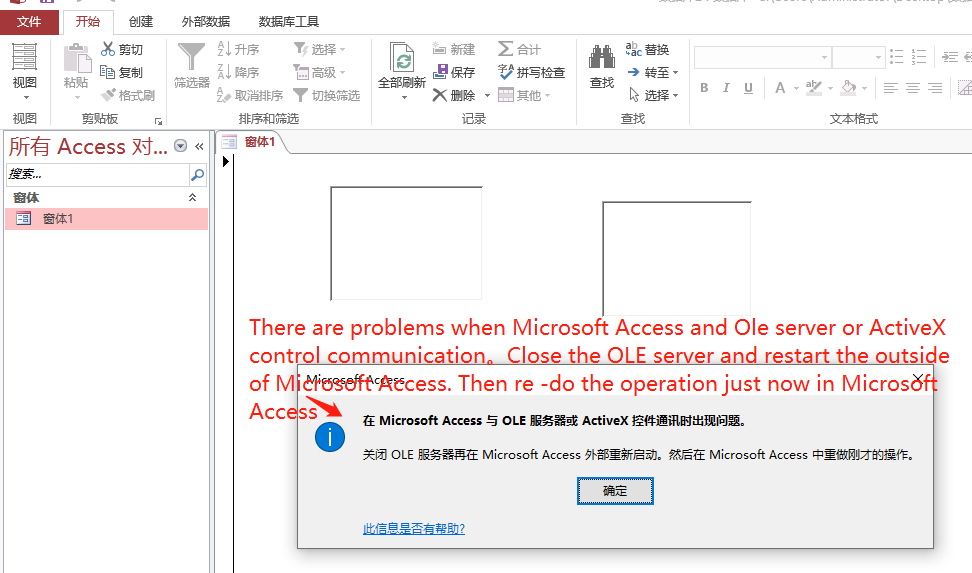Click Save record (保存)
Viewport: 972px width, 573px height.
click(454, 73)
